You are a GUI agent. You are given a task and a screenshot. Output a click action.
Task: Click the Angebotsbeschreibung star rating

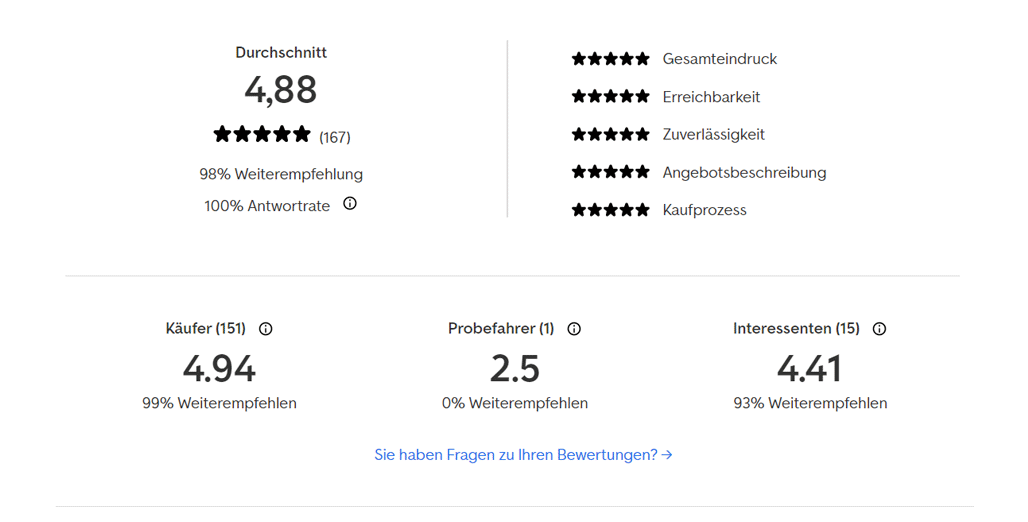(x=610, y=172)
